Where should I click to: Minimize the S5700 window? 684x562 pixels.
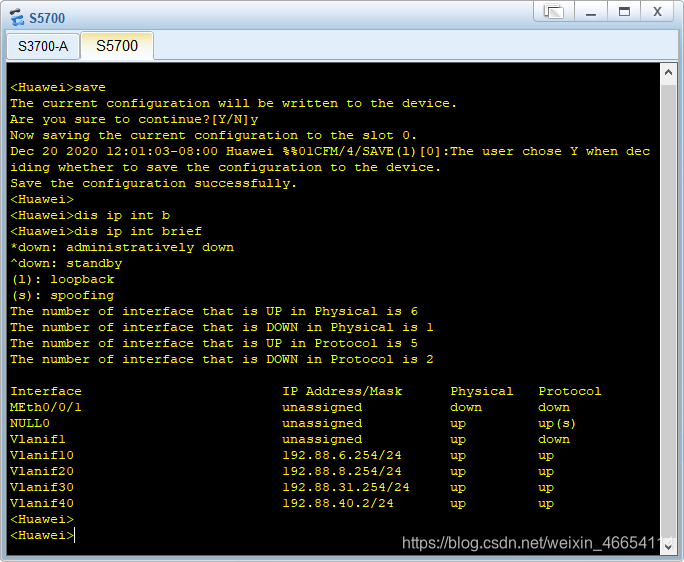click(x=591, y=11)
